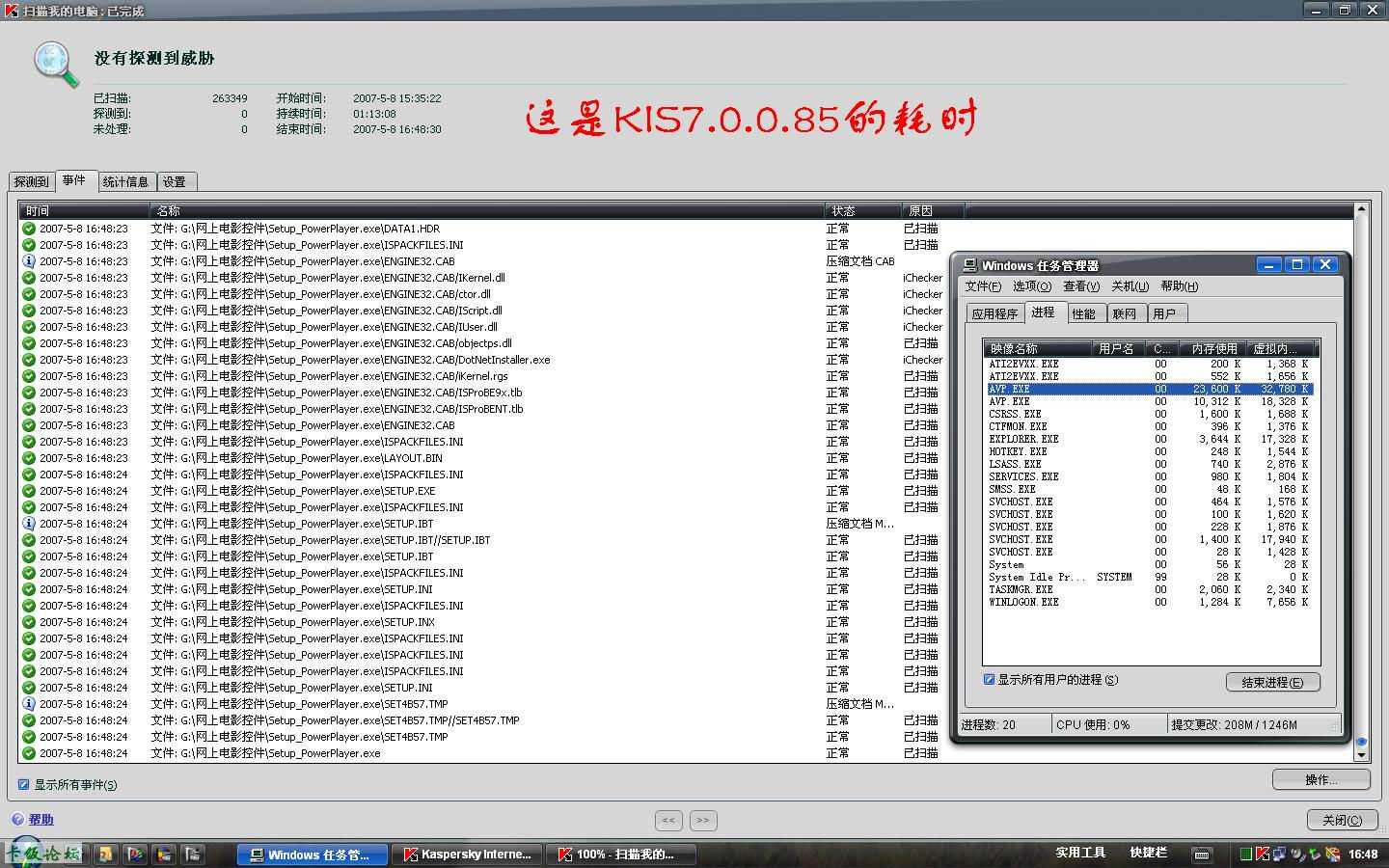Click the green CPU meter tray icon
Viewport: 1389px width, 868px height.
pos(1246,854)
